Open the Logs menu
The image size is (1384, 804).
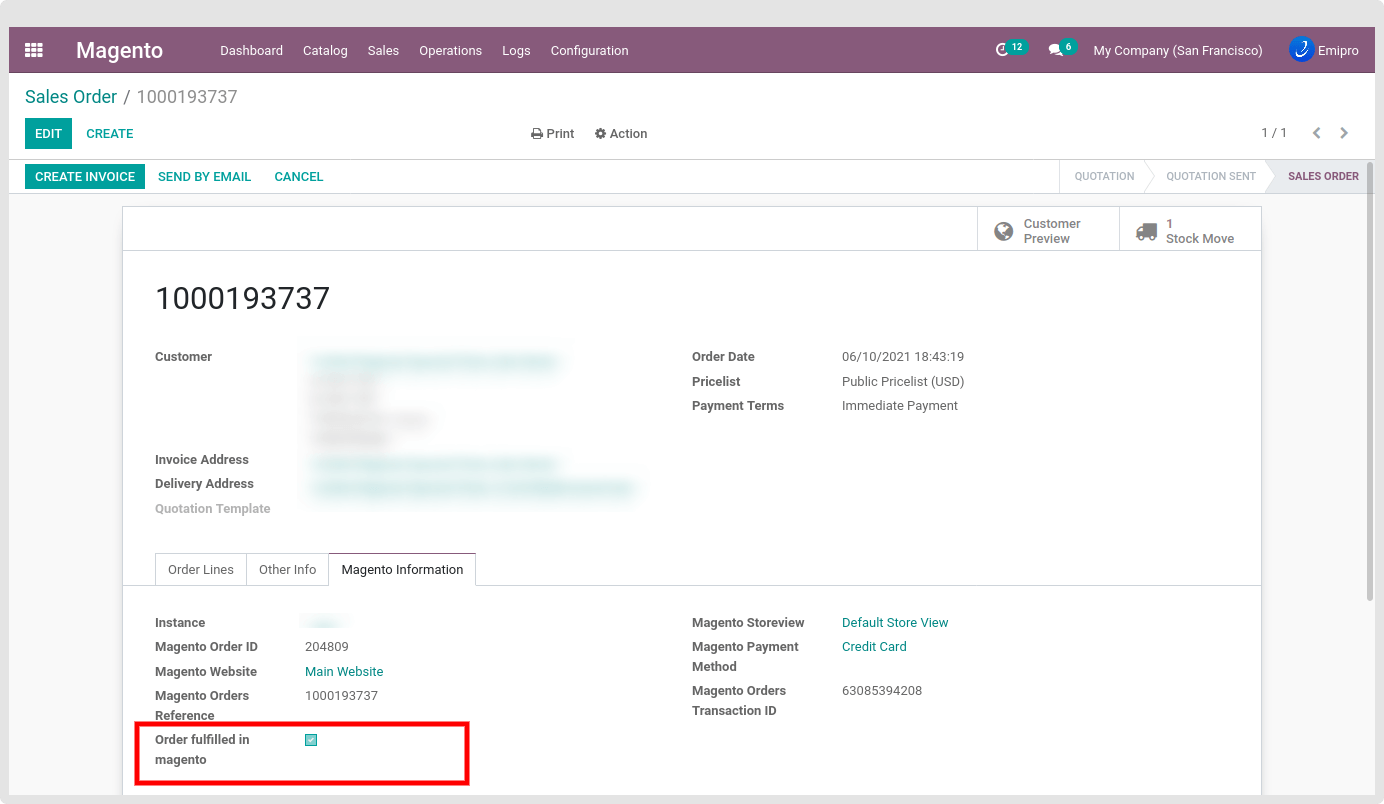tap(516, 50)
